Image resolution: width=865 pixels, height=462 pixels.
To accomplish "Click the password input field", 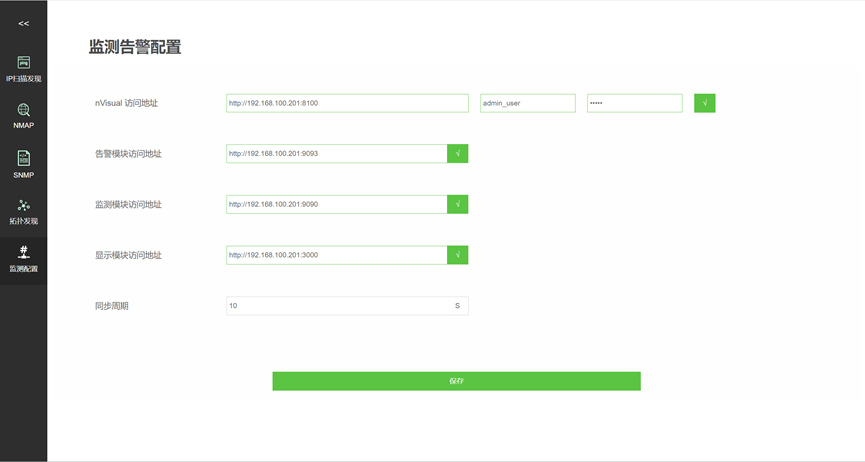I will pos(634,103).
